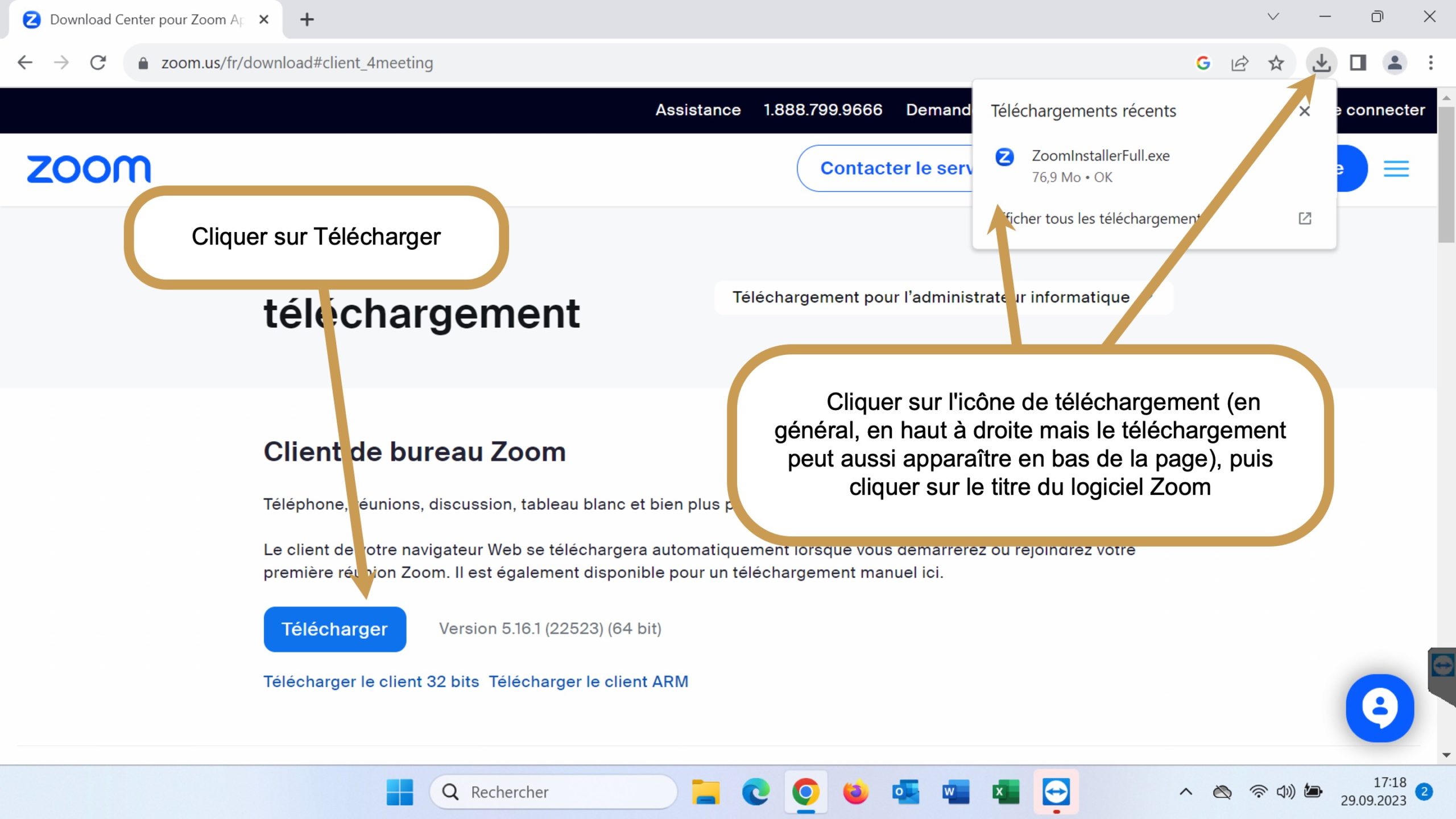Bookmark this page with star icon
1456x819 pixels.
pos(1276,63)
